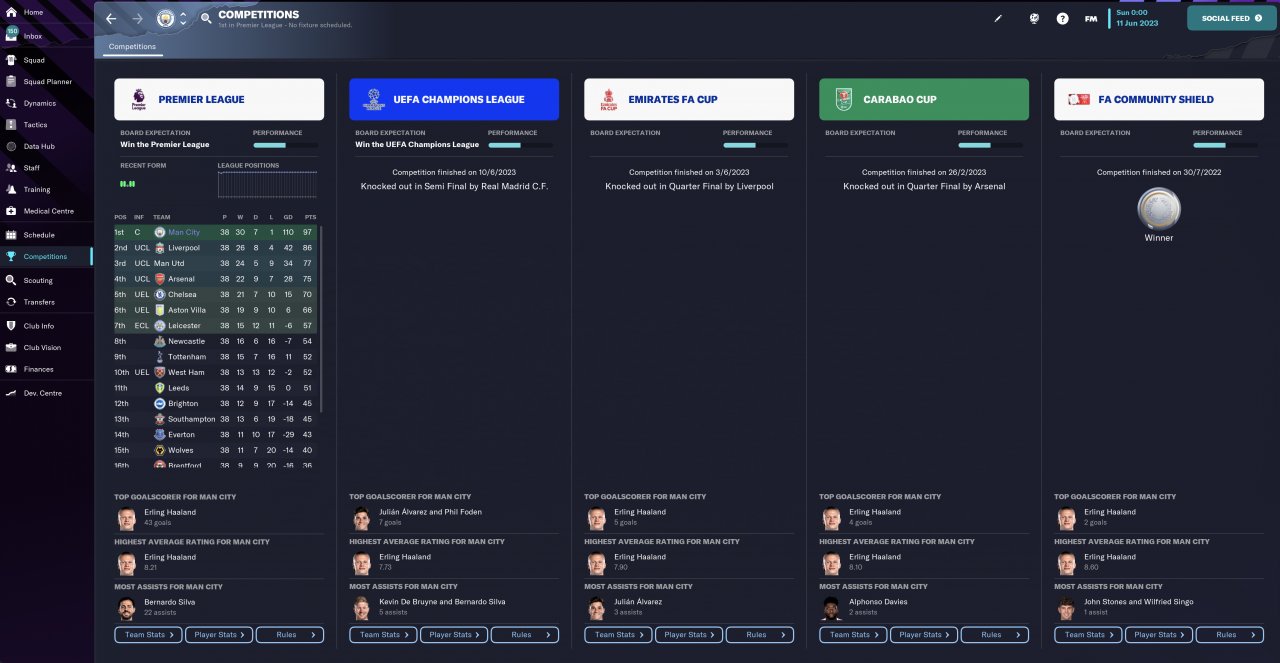Click the Emirates FA Cup header

689,99
